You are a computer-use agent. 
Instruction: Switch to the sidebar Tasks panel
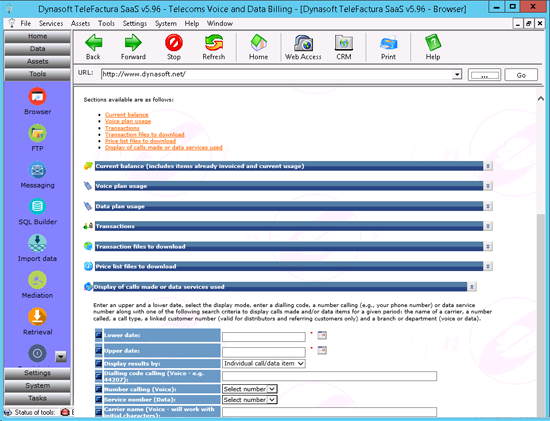click(38, 398)
